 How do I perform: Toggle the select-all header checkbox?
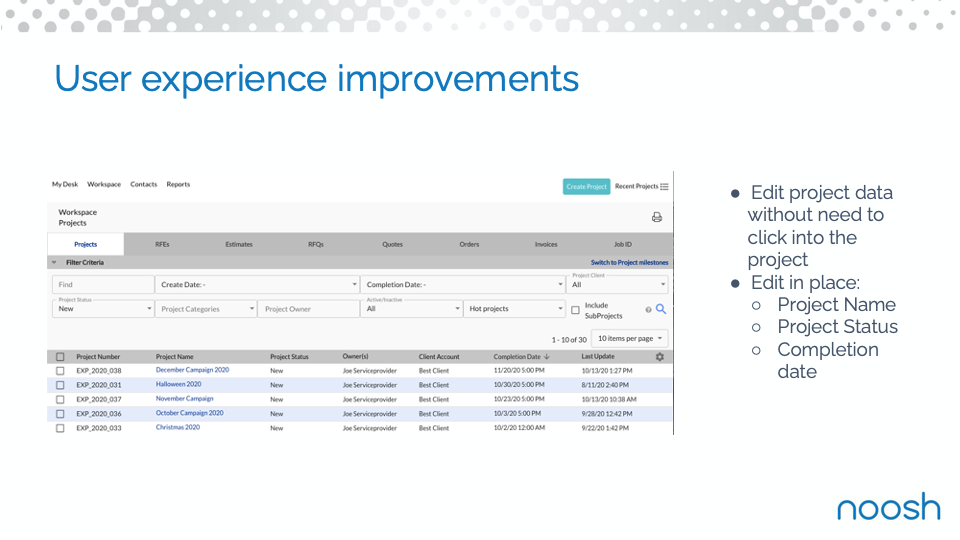click(60, 357)
